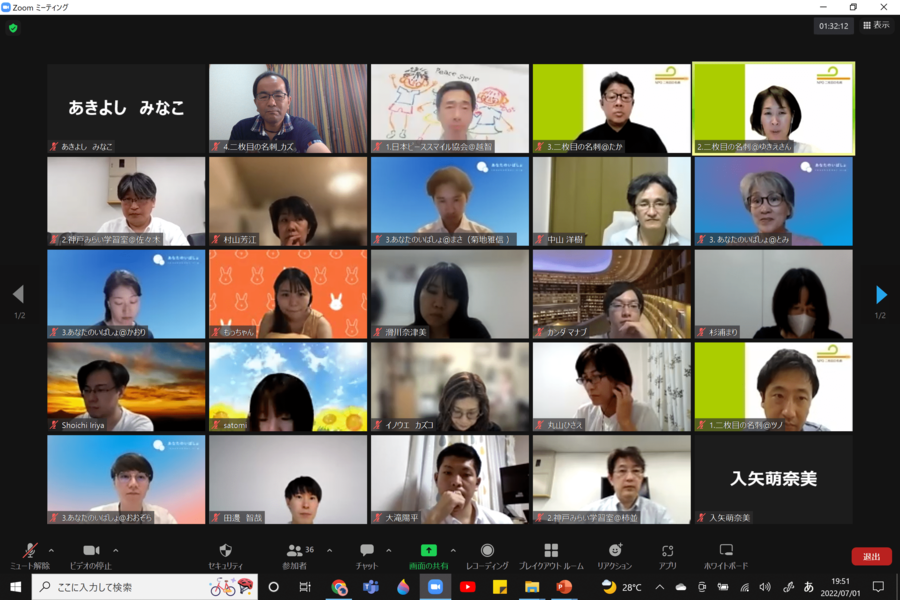
Task: Expand video options arrow beside camera
Action: coord(115,550)
